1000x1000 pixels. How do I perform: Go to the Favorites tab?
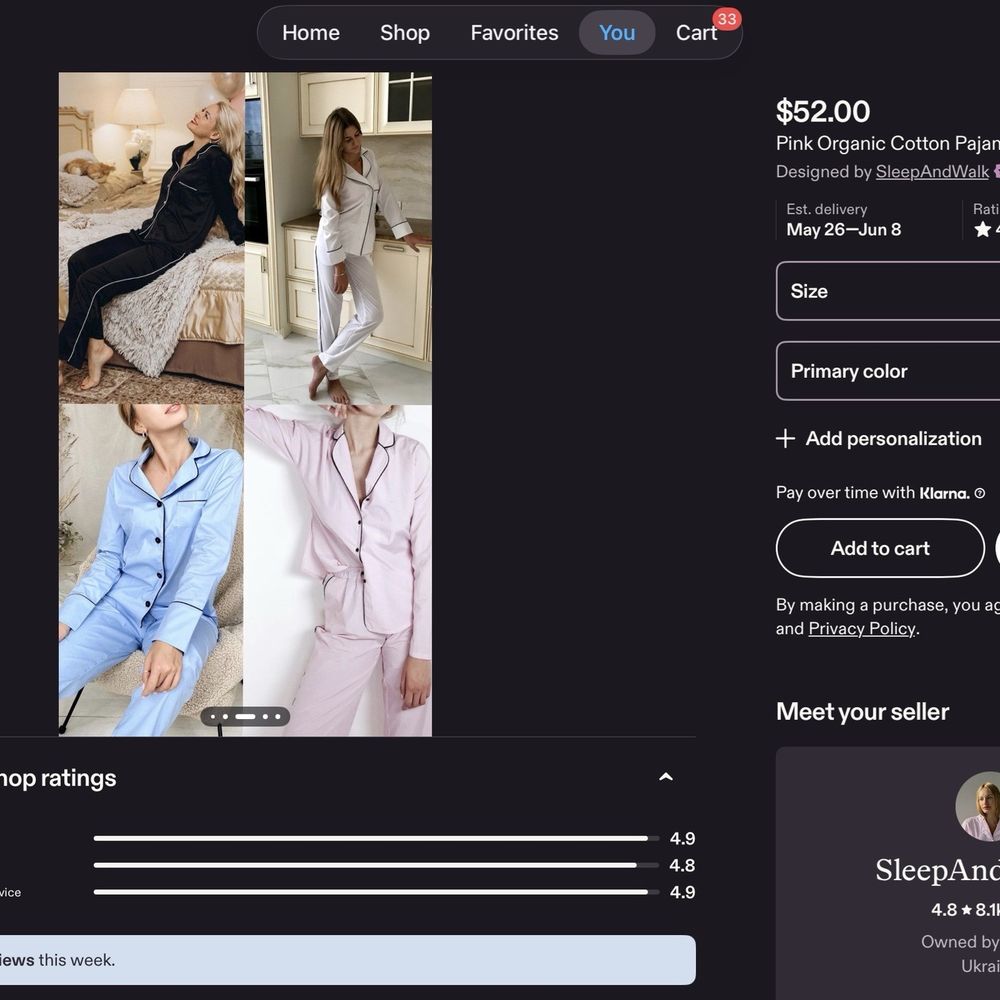[514, 33]
